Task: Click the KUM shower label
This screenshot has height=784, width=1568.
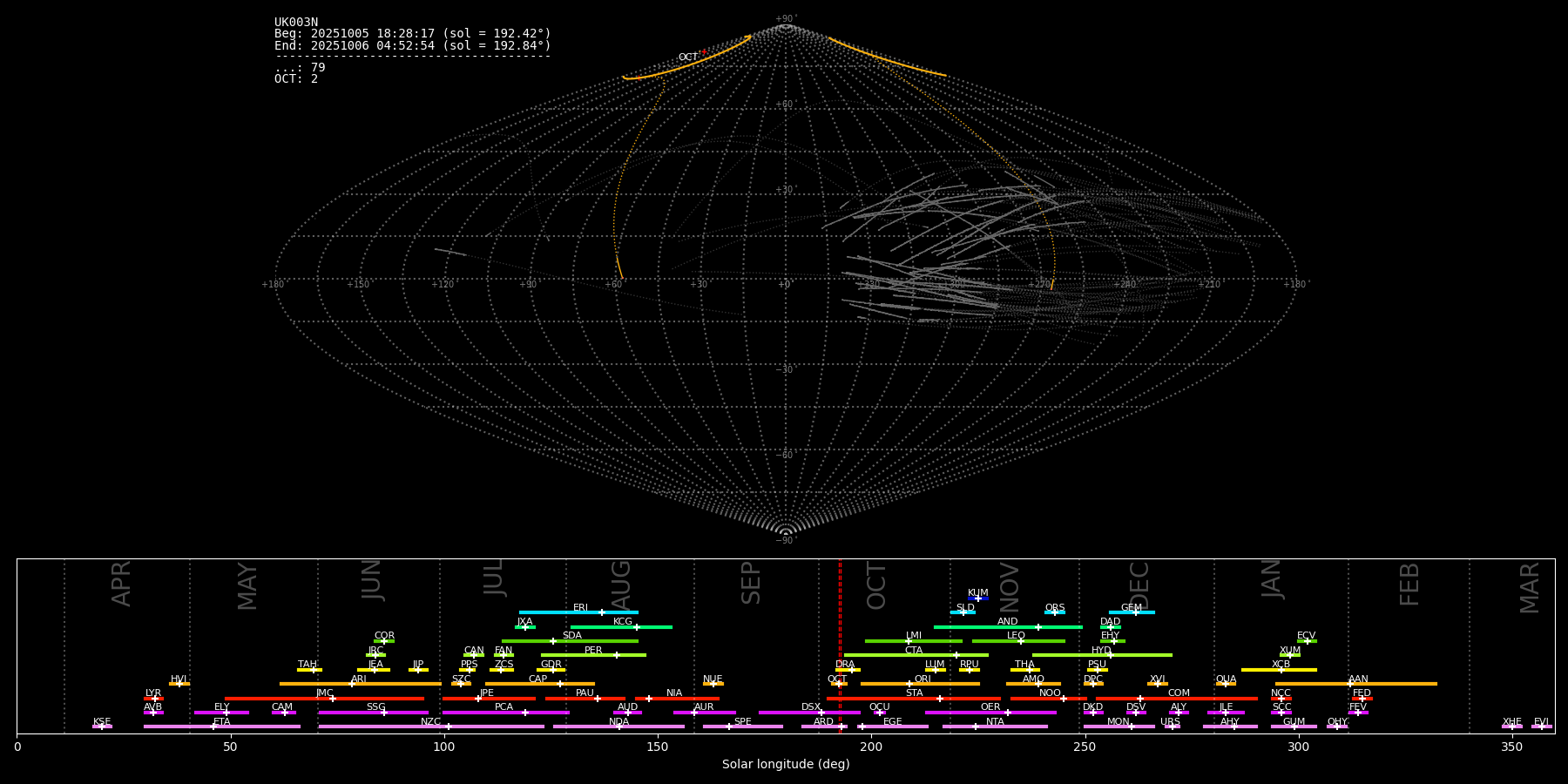Action: point(978,593)
